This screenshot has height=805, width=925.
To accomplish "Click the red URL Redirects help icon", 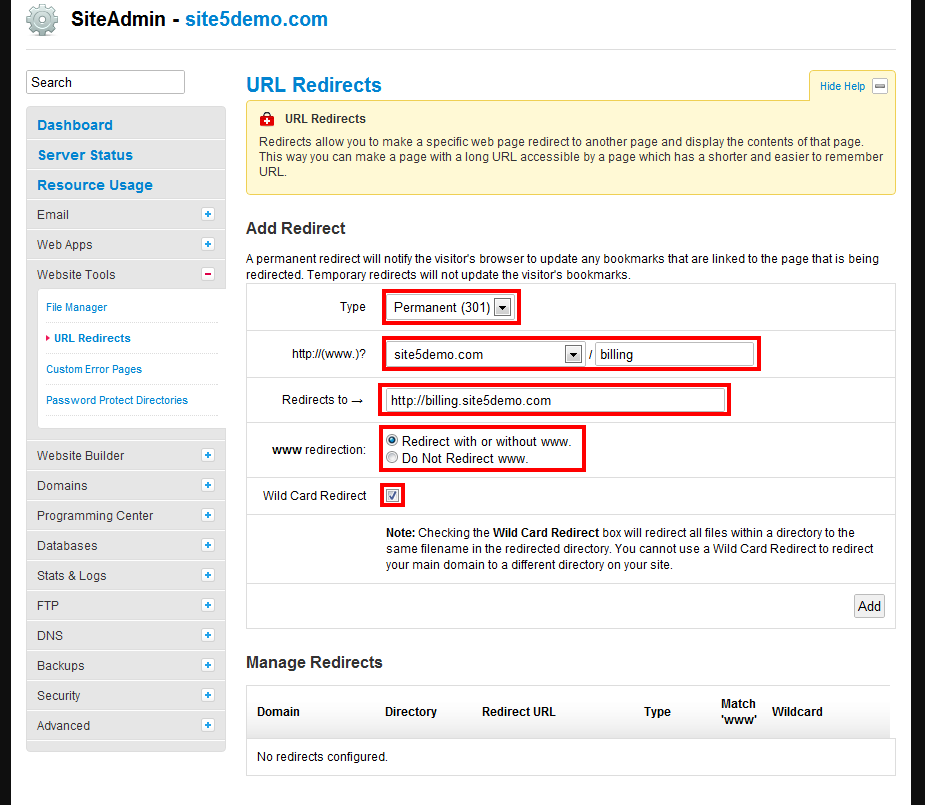I will pos(267,119).
